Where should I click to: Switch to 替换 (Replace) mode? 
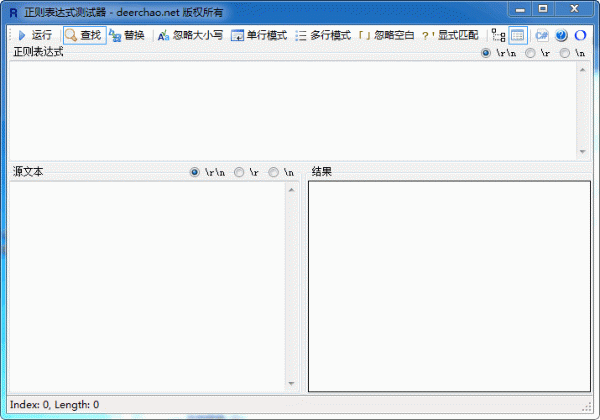click(x=127, y=35)
